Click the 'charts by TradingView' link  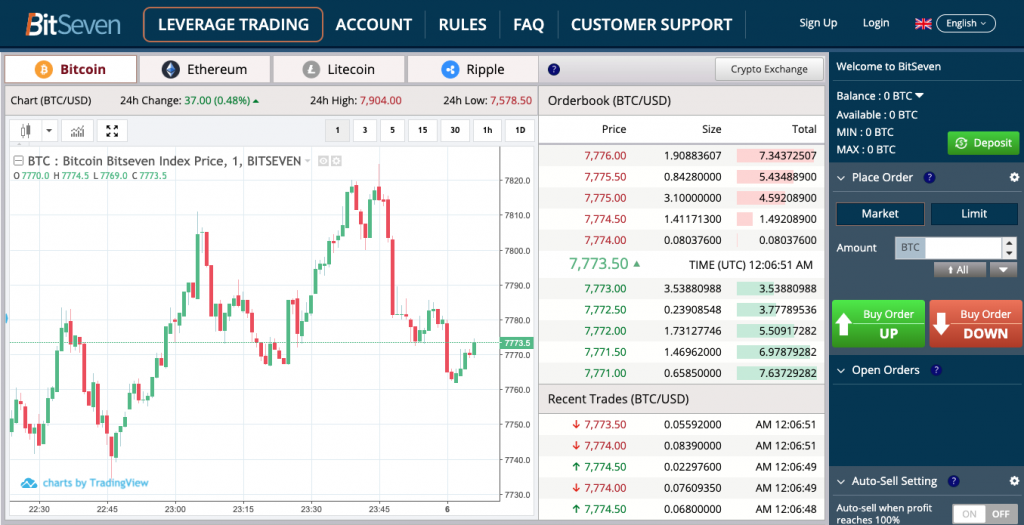point(95,483)
